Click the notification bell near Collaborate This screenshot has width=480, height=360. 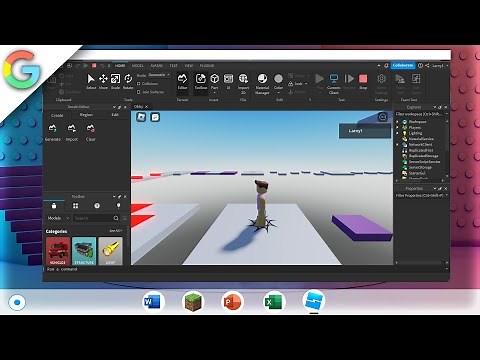(x=386, y=65)
